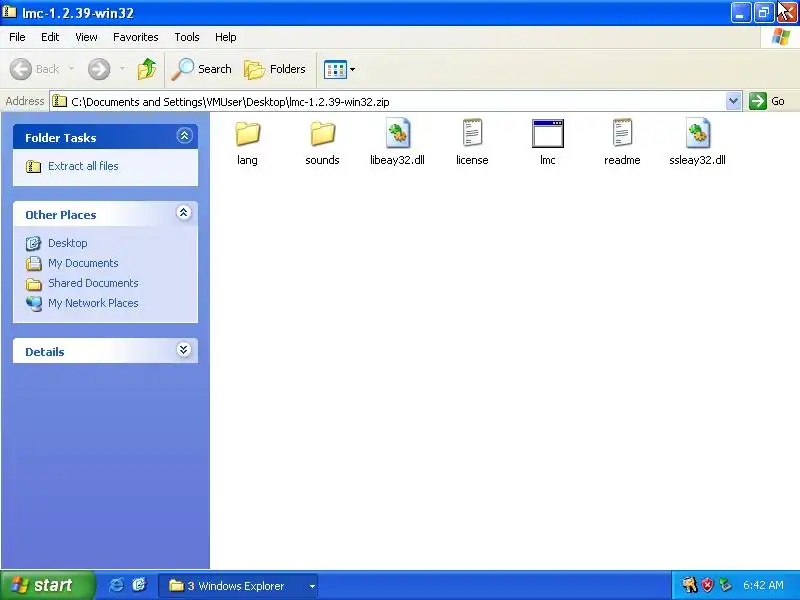Open the Views button menu
Image resolution: width=800 pixels, height=600 pixels.
(339, 69)
